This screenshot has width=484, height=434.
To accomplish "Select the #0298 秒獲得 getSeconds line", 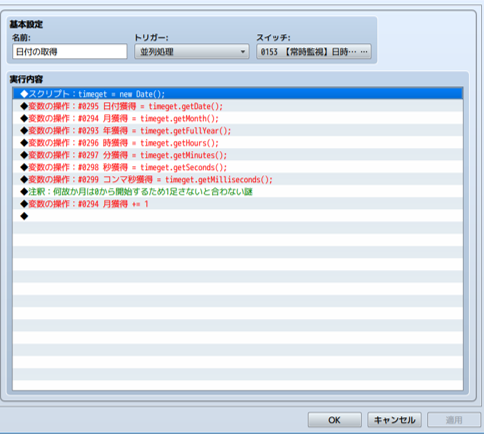I will [238, 167].
